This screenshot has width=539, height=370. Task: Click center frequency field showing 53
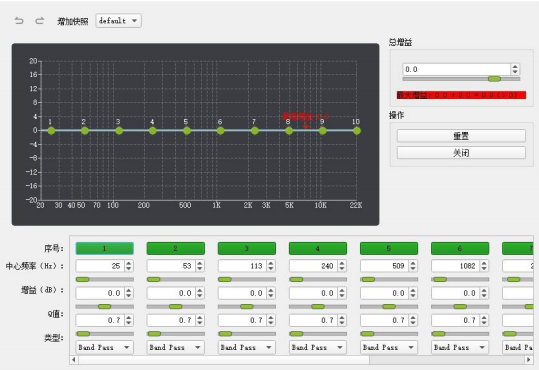[171, 266]
